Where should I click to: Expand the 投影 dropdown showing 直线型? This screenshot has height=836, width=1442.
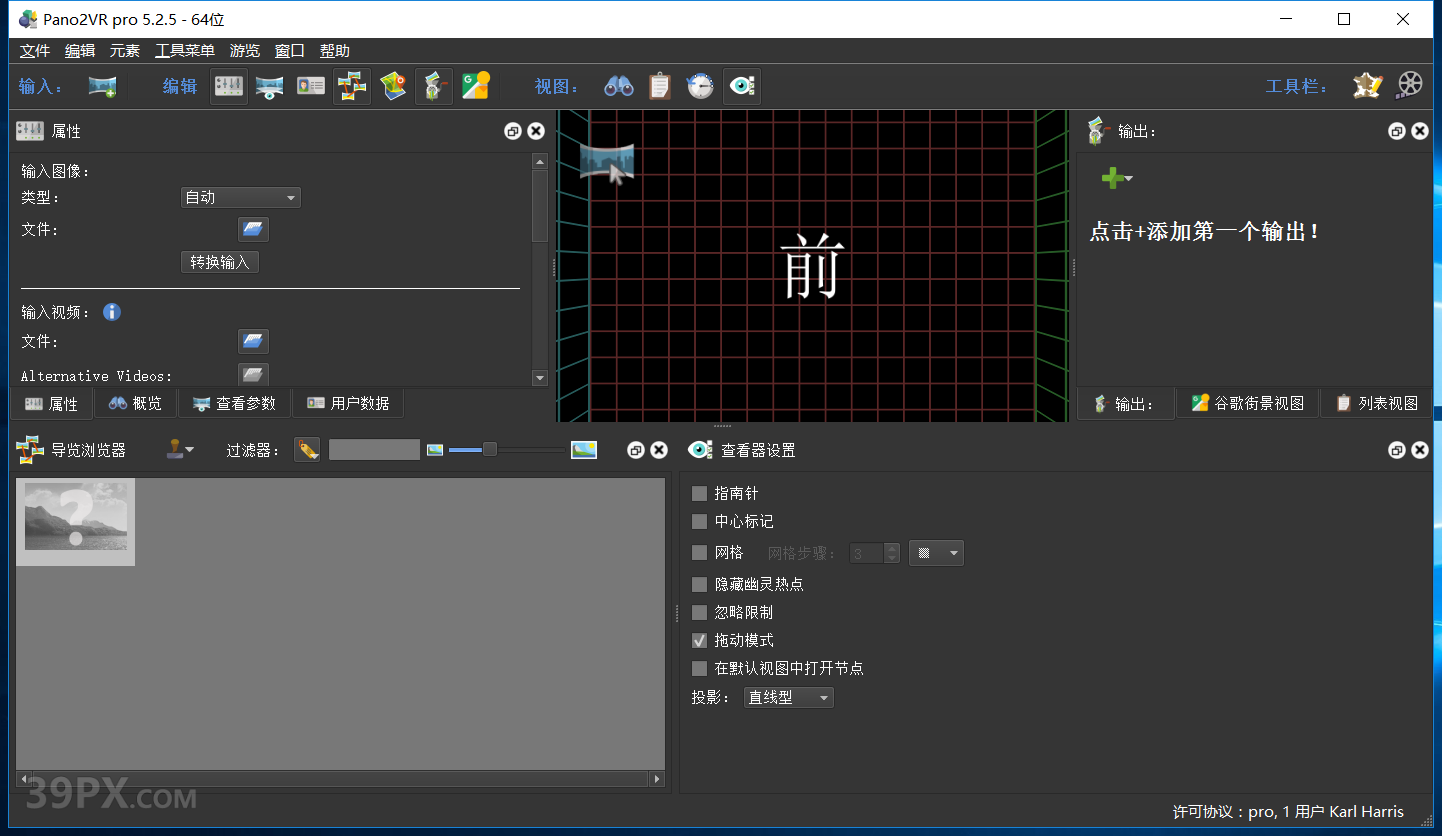tap(789, 698)
